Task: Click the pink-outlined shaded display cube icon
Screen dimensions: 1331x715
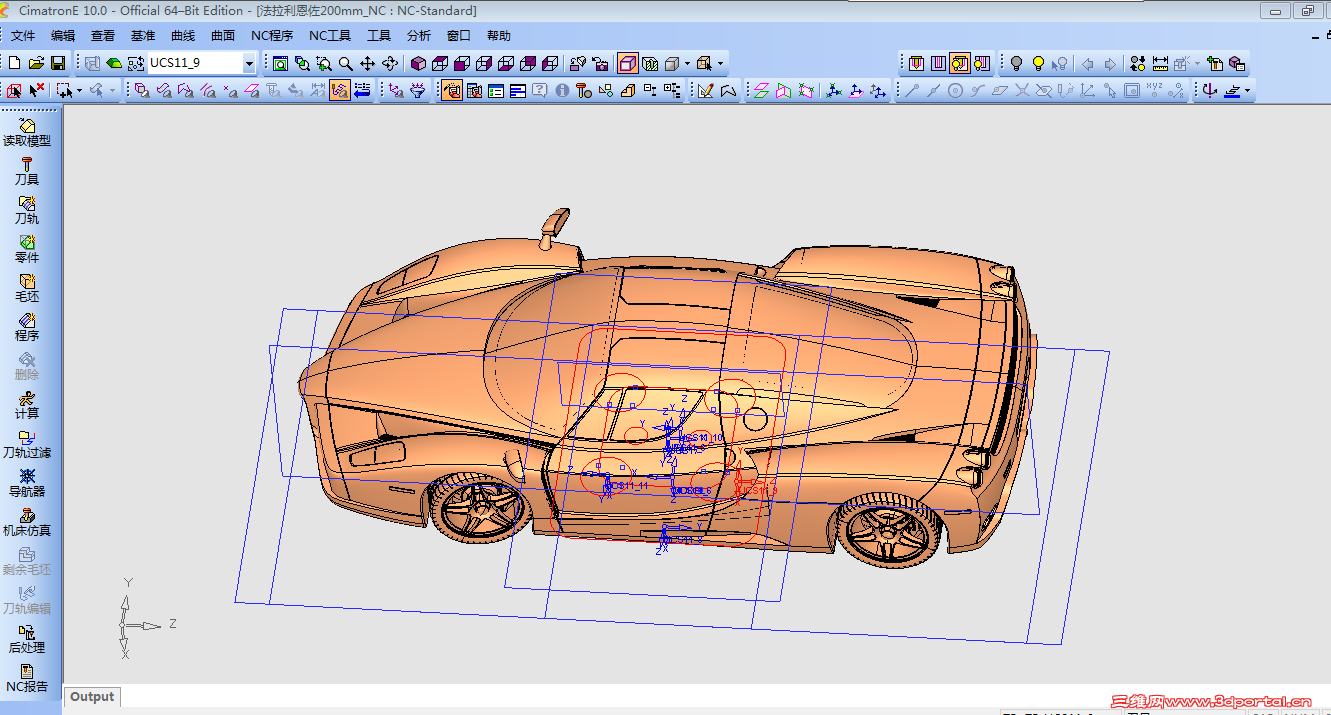Action: click(627, 63)
